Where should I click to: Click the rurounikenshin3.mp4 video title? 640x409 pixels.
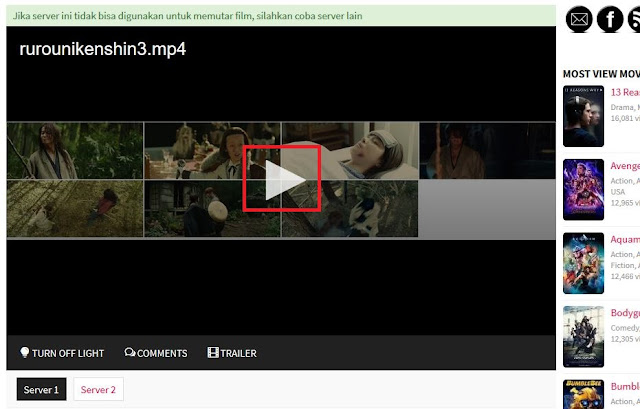point(103,49)
